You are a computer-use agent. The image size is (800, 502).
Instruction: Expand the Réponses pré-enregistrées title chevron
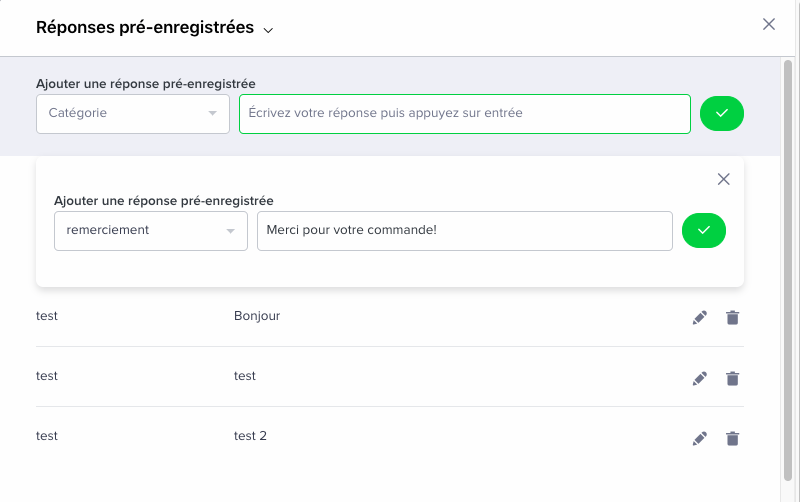pos(268,30)
